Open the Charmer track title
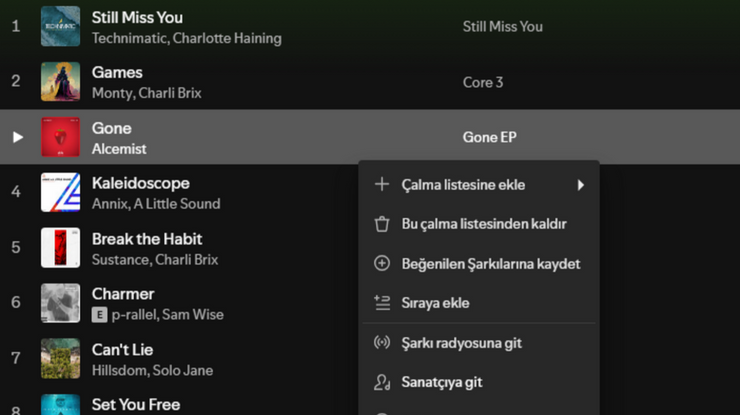 123,294
